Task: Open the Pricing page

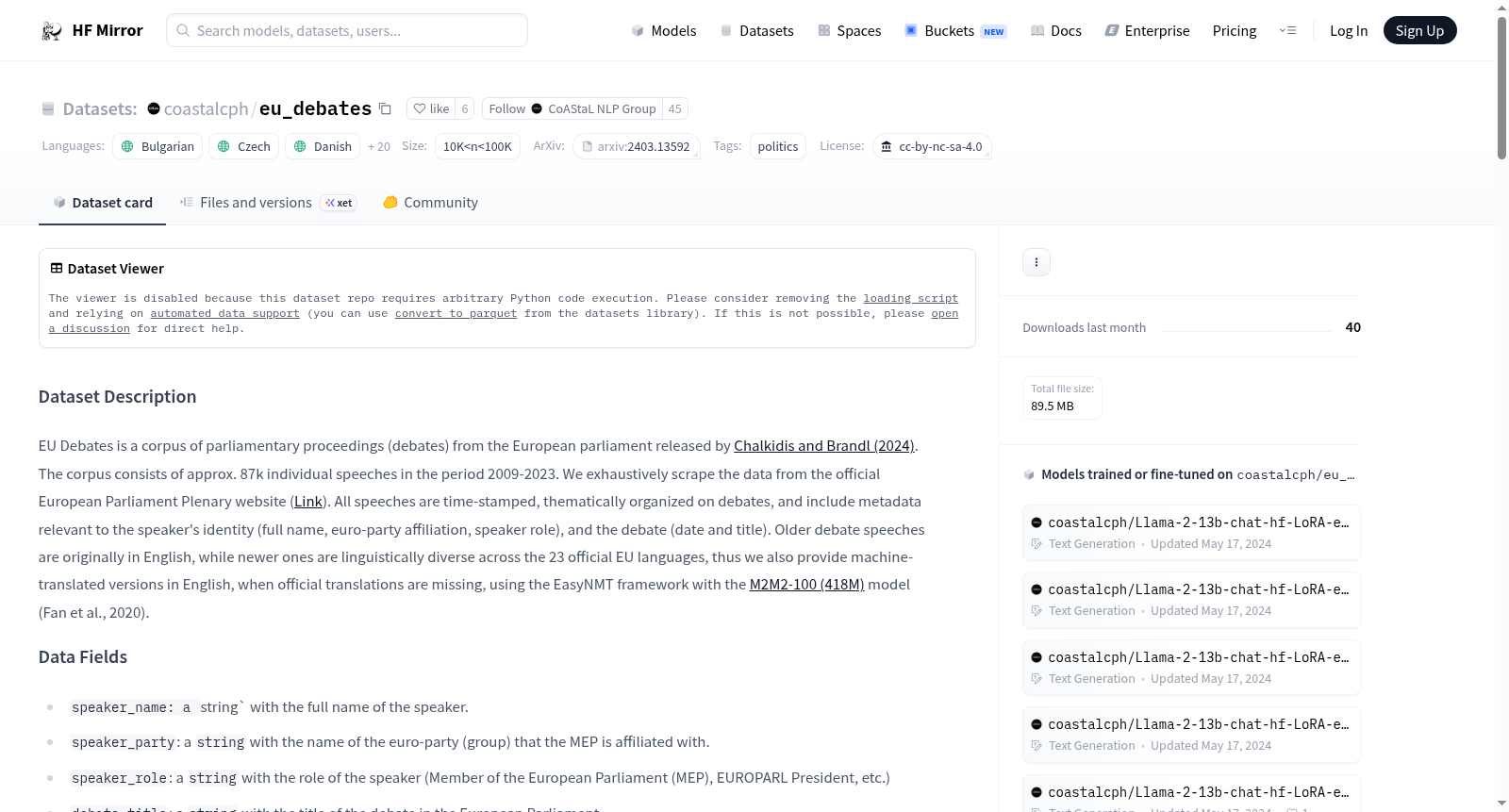Action: pyautogui.click(x=1235, y=31)
